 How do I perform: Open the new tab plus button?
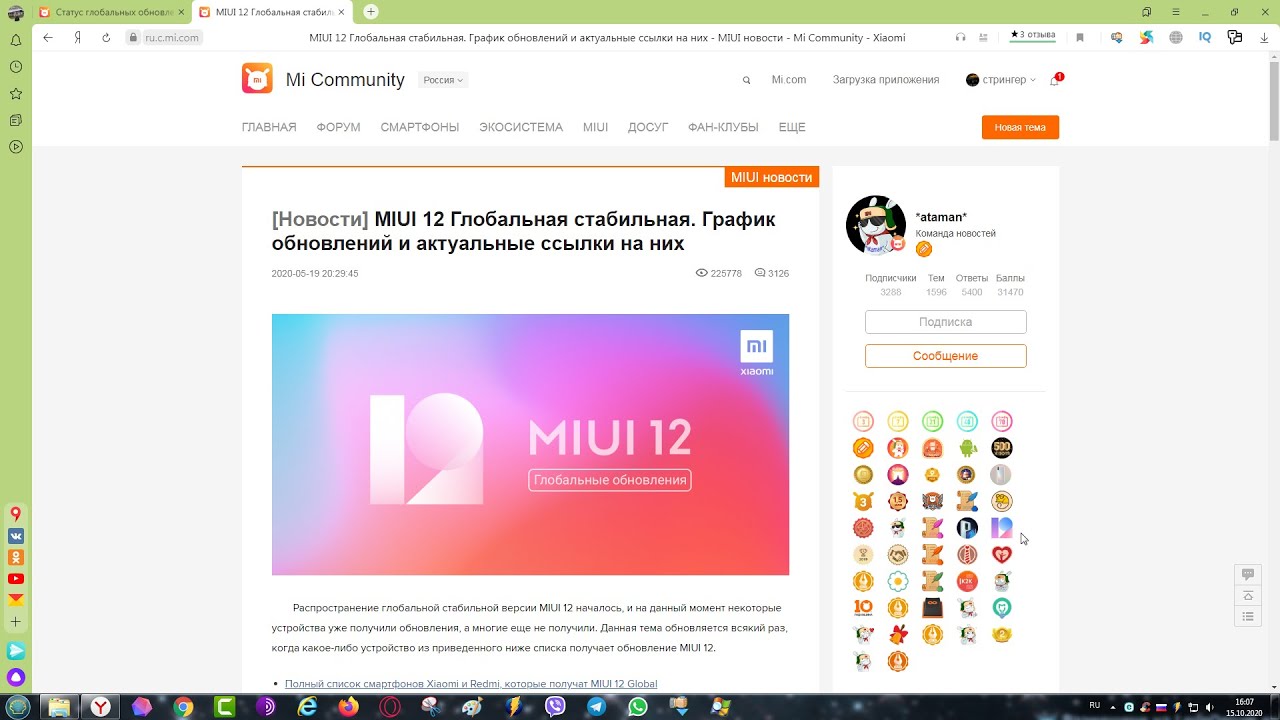[371, 12]
